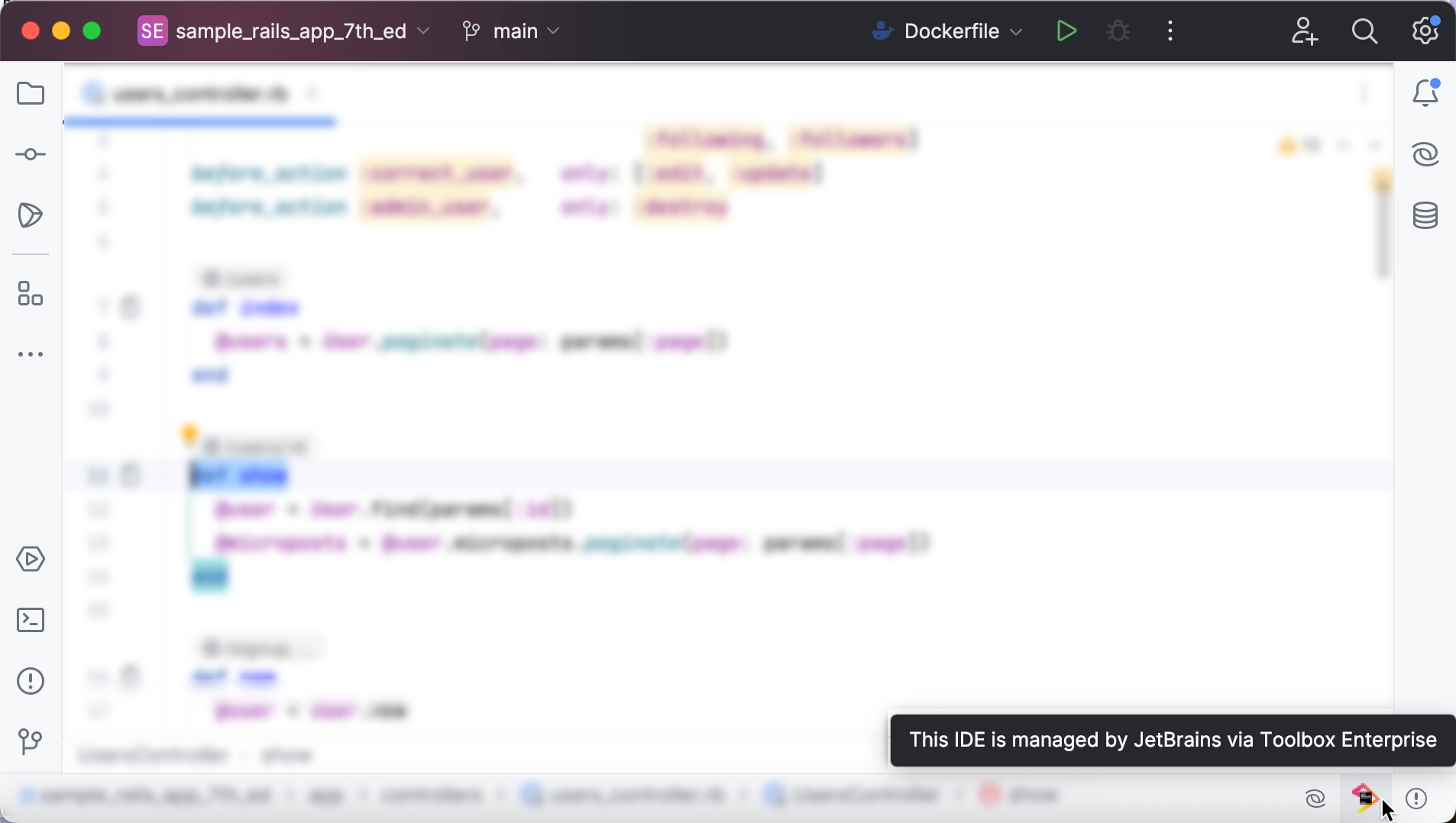
Task: Open notifications from the bell icon
Action: 1425,92
